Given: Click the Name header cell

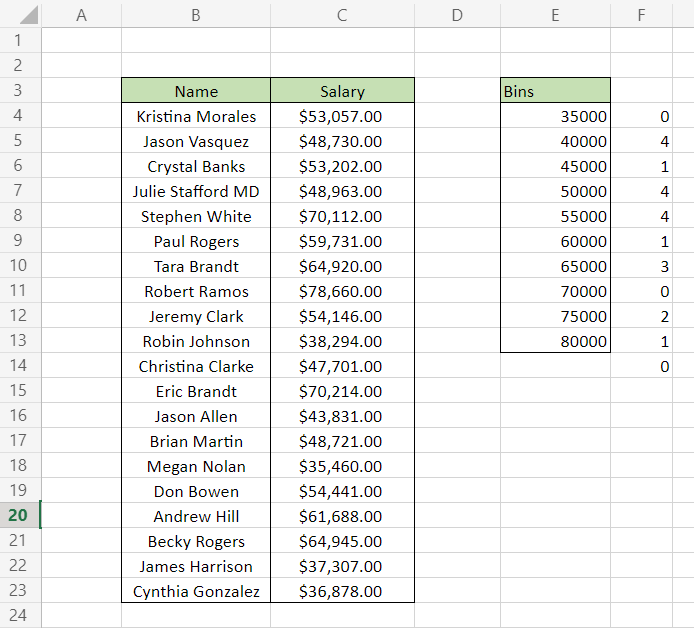Looking at the screenshot, I should pos(196,91).
